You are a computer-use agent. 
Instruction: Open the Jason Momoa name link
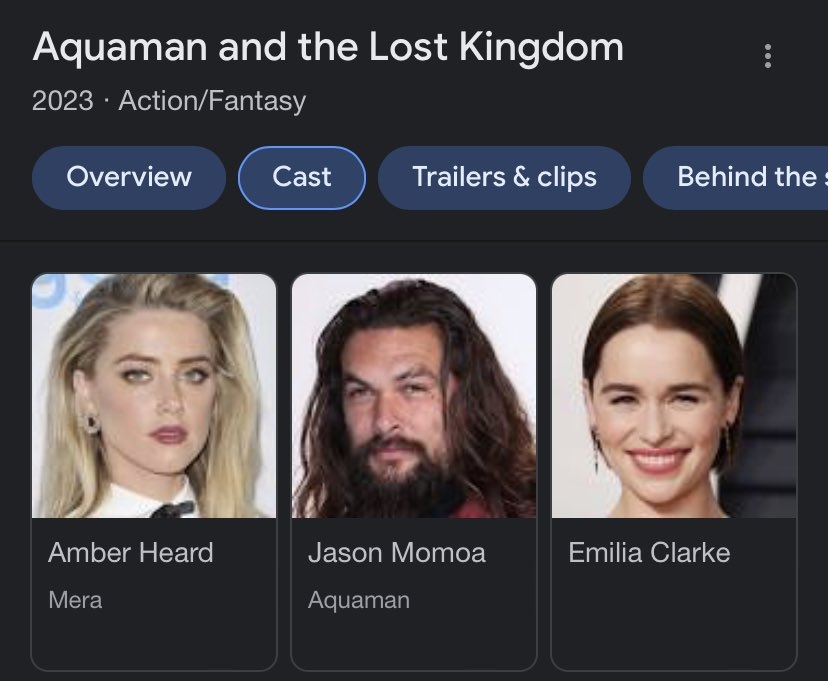(x=396, y=553)
